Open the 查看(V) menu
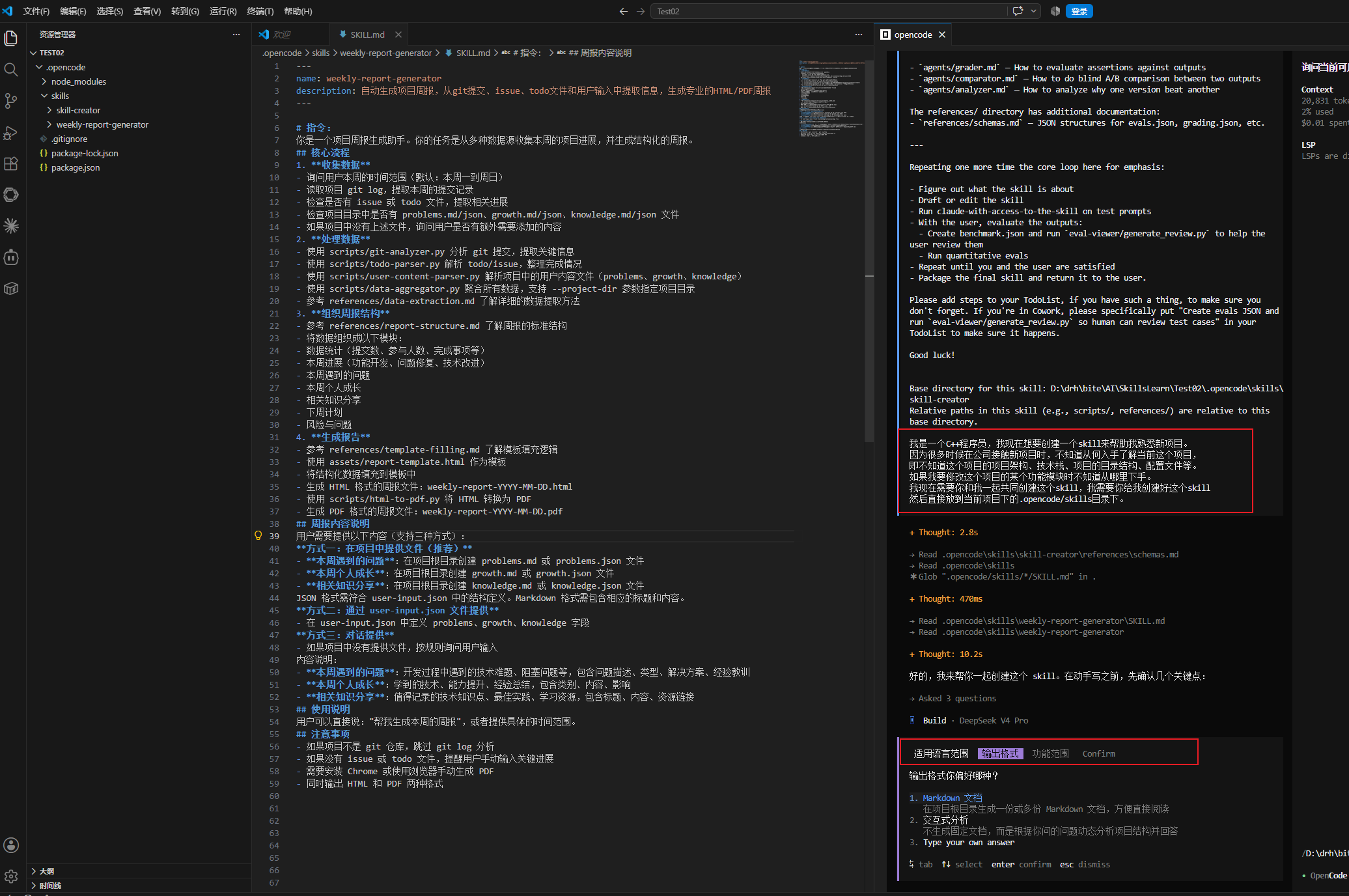The height and width of the screenshot is (896, 1349). [x=147, y=11]
